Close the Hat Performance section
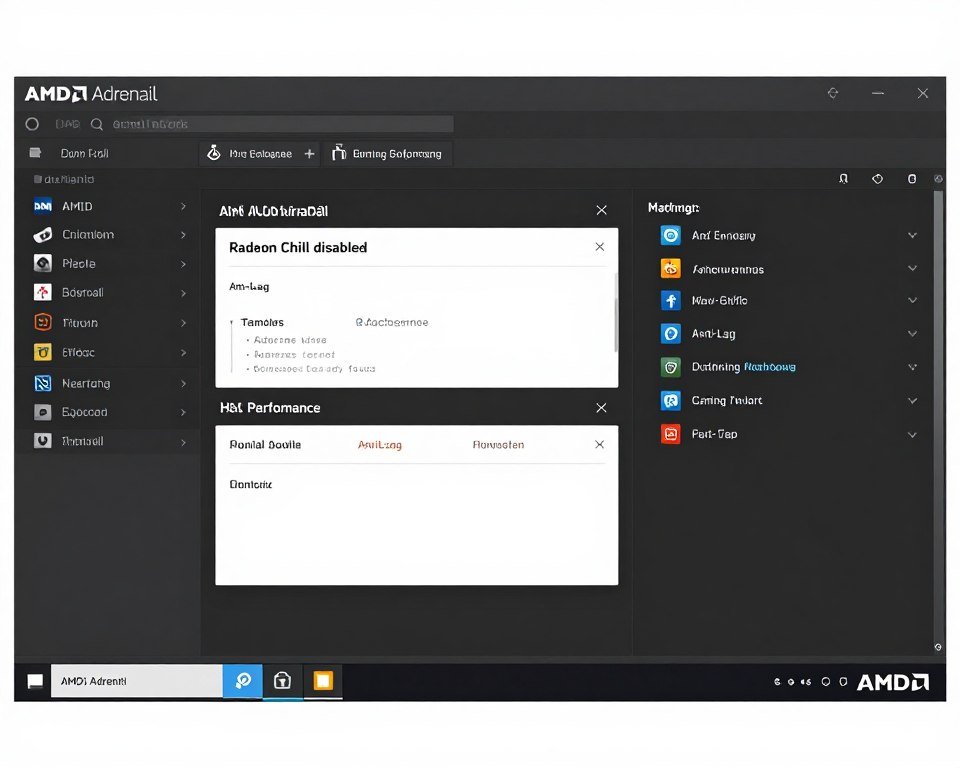 point(601,408)
